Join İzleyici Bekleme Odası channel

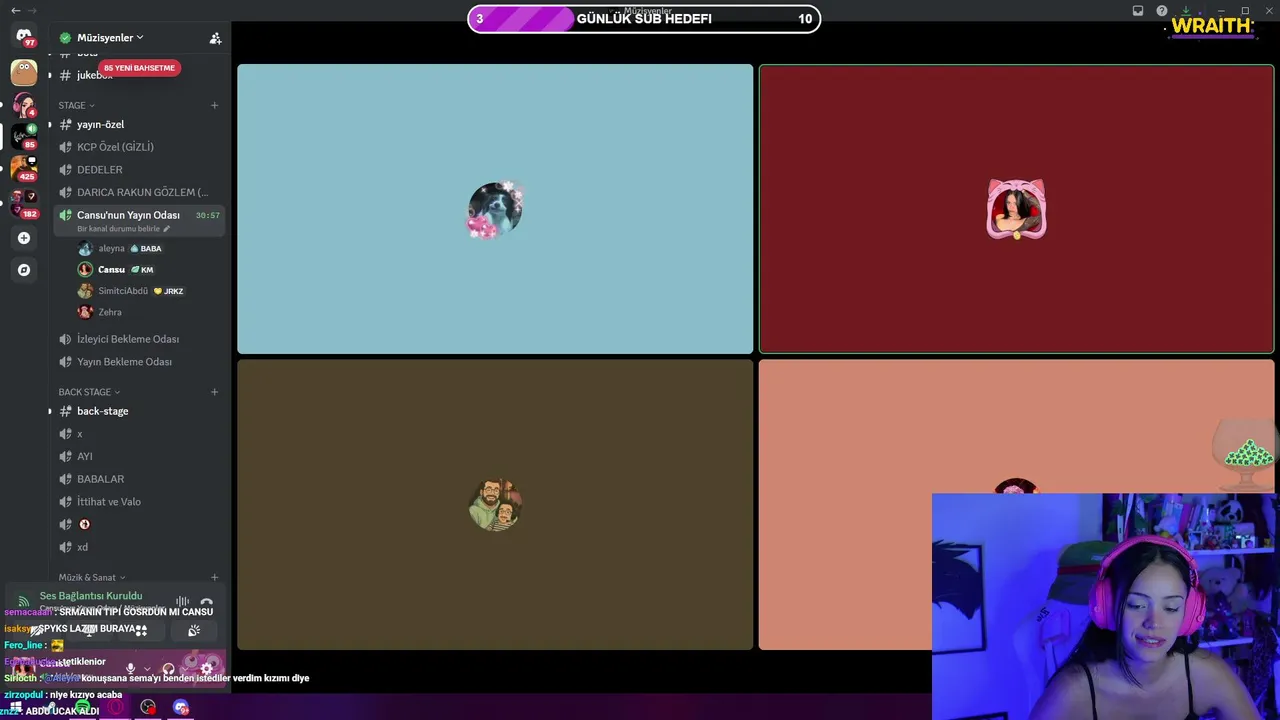[x=138, y=339]
